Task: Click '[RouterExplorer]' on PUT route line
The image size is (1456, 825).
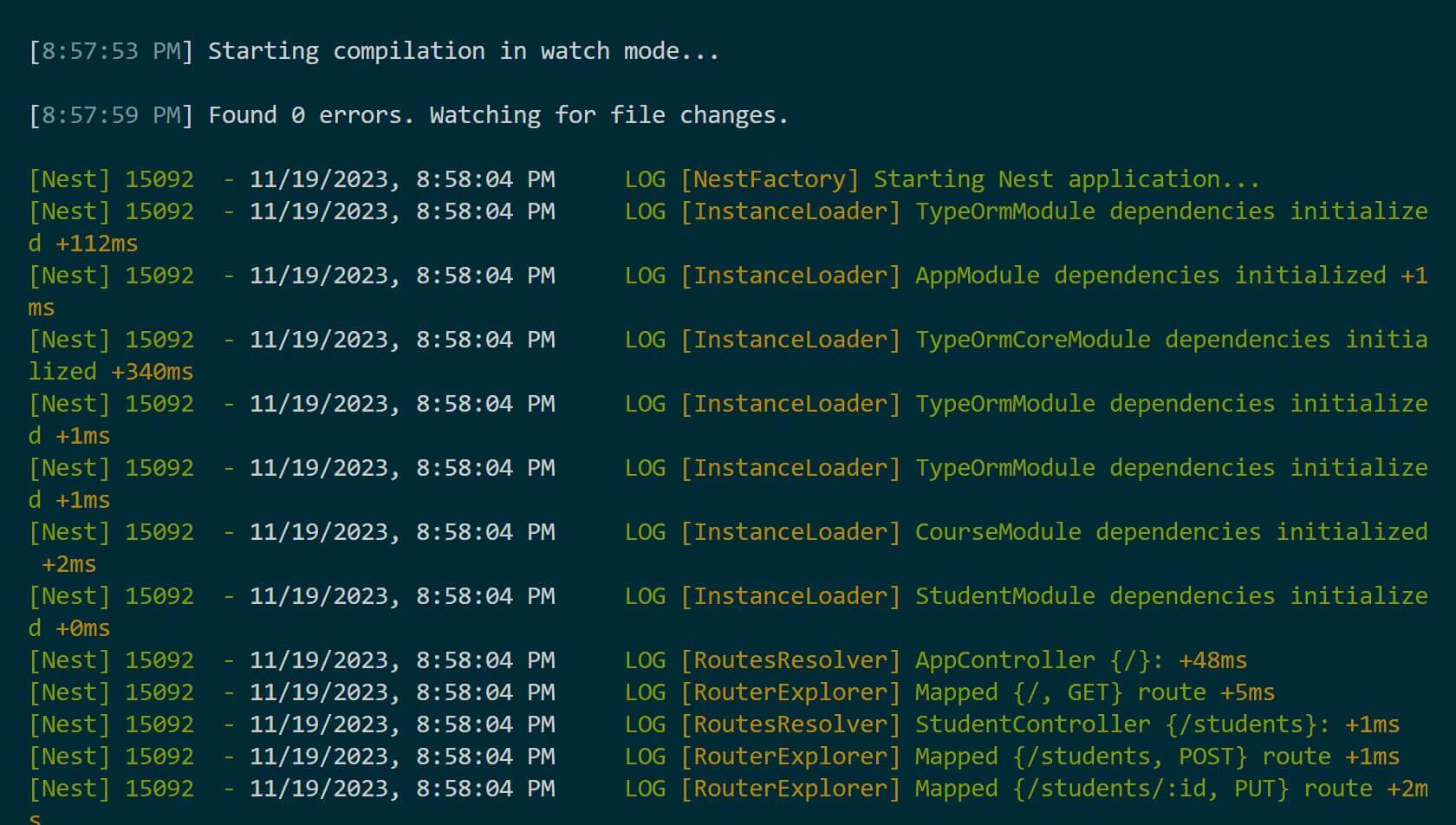Action: point(790,789)
